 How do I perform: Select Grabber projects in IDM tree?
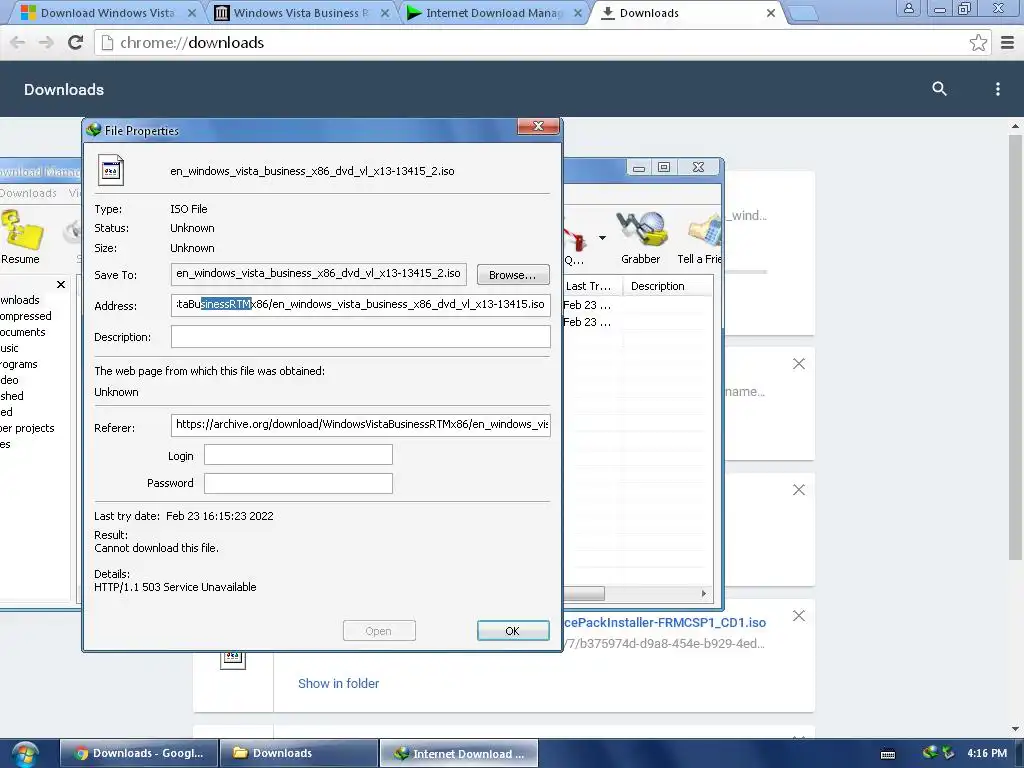coord(27,428)
